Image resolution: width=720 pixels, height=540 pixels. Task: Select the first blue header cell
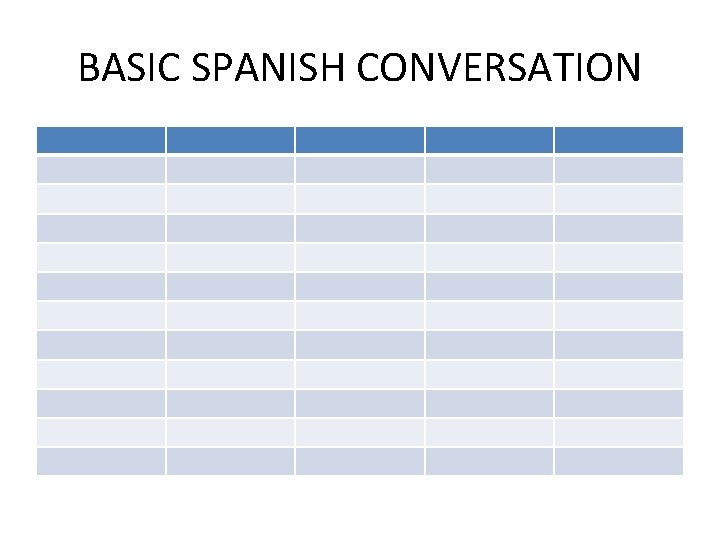click(x=101, y=140)
